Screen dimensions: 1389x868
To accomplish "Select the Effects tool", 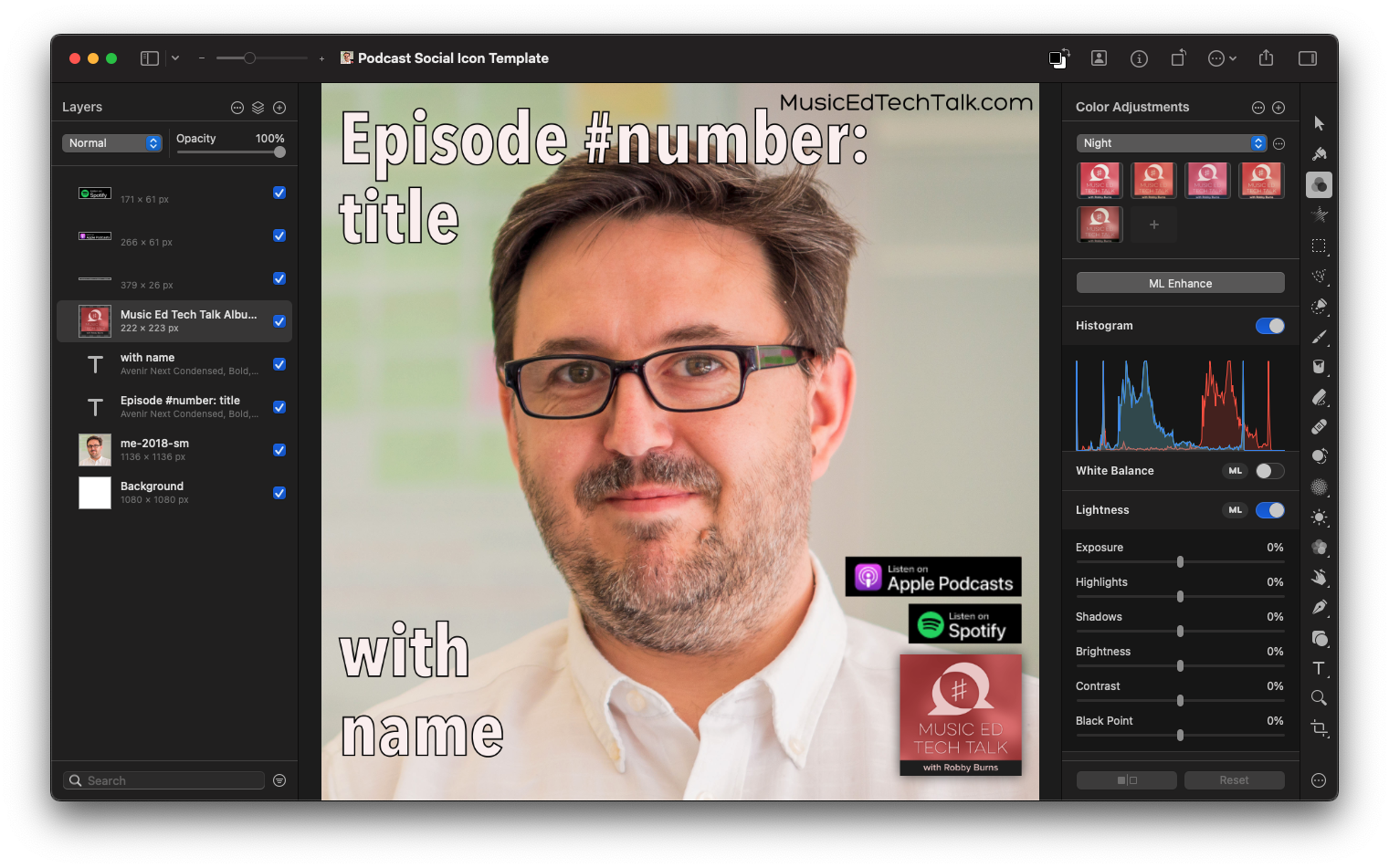I will [x=1319, y=214].
